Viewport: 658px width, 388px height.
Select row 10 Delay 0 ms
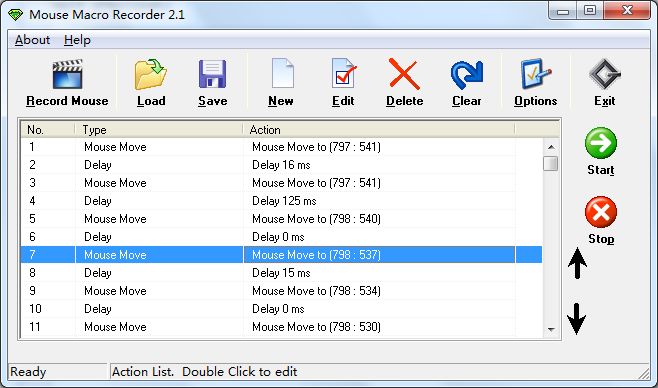click(x=281, y=309)
